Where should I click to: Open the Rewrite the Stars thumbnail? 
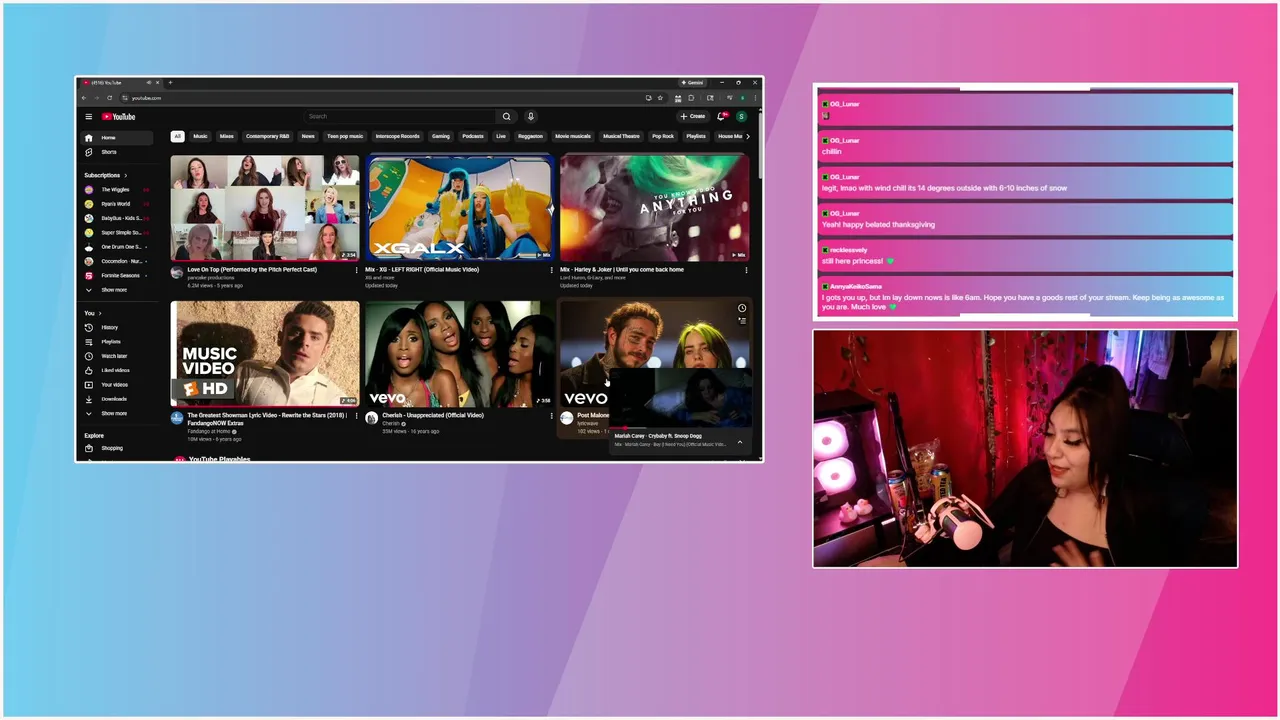coord(264,354)
